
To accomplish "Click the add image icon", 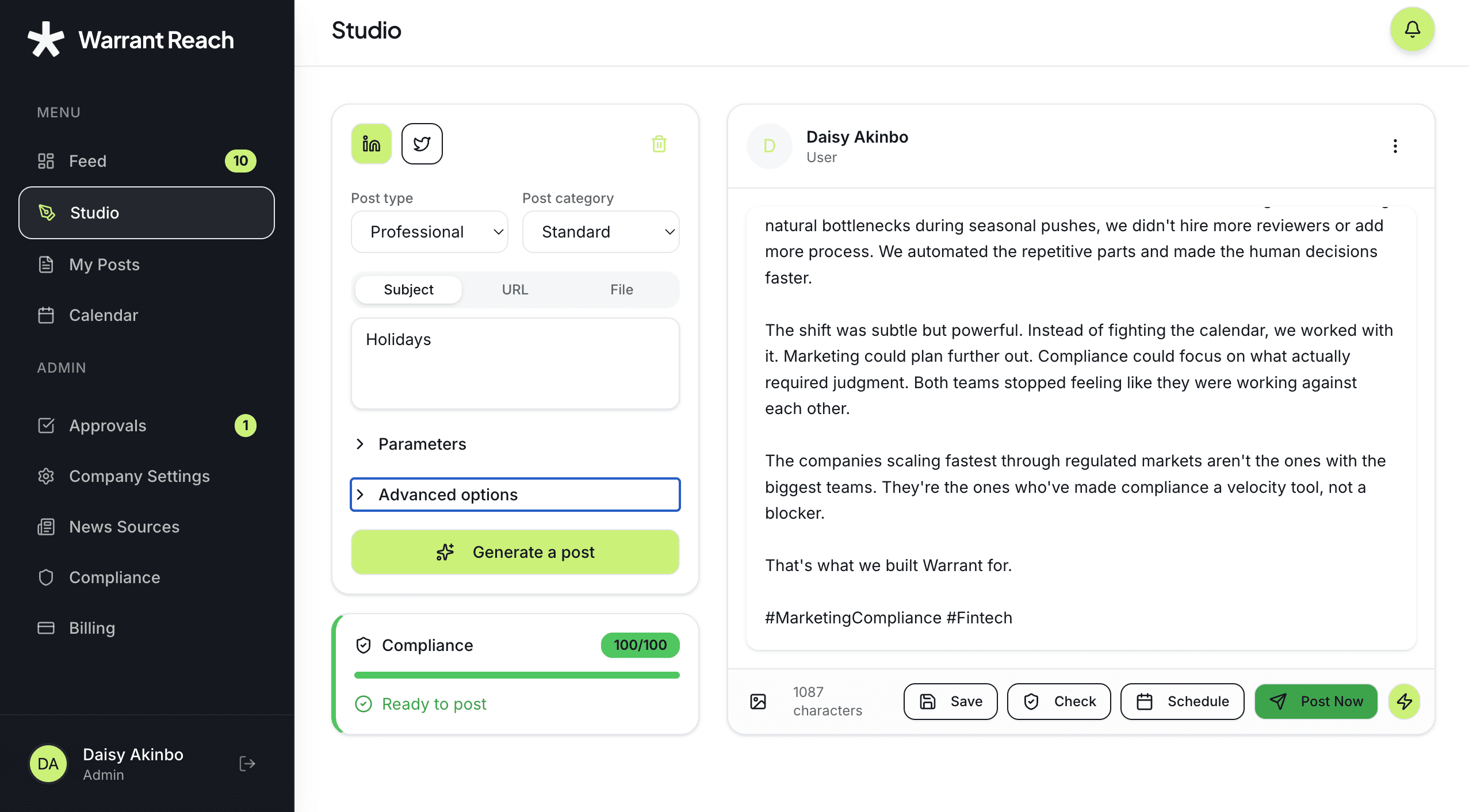I will click(x=758, y=701).
